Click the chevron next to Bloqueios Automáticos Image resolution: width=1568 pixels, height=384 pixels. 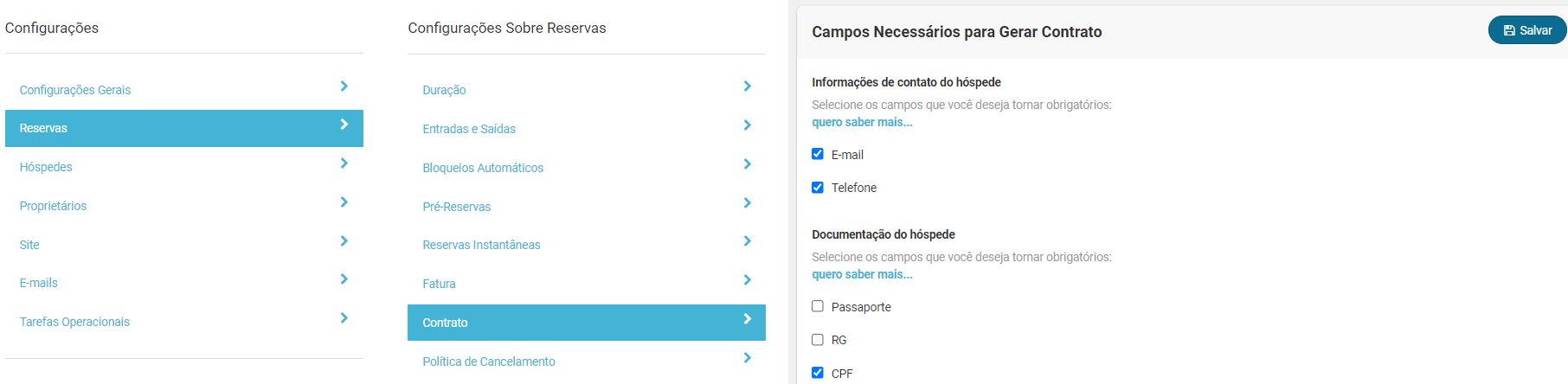coord(748,164)
